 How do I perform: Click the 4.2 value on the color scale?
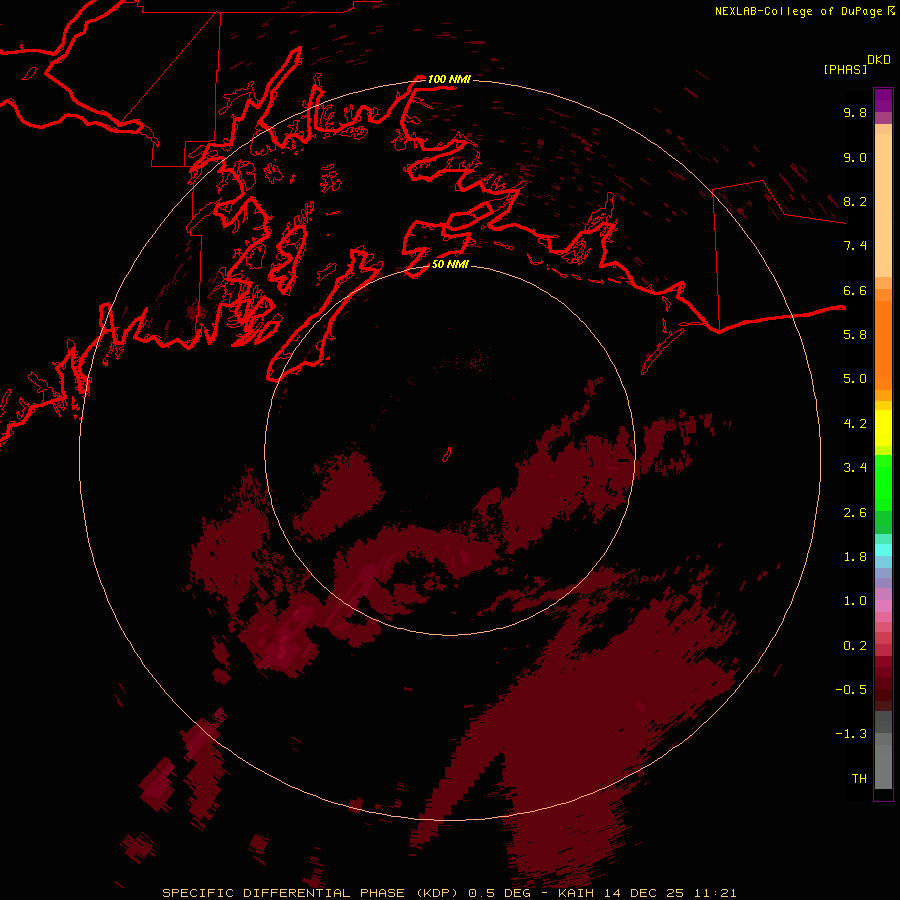click(855, 424)
